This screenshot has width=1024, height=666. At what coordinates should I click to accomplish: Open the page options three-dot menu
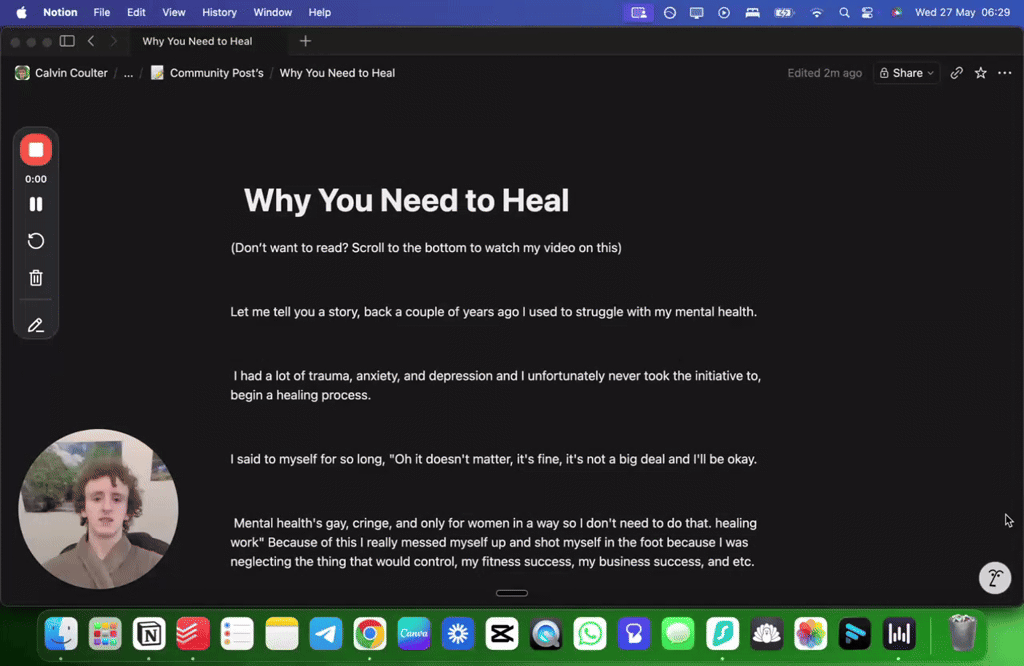pyautogui.click(x=1004, y=73)
